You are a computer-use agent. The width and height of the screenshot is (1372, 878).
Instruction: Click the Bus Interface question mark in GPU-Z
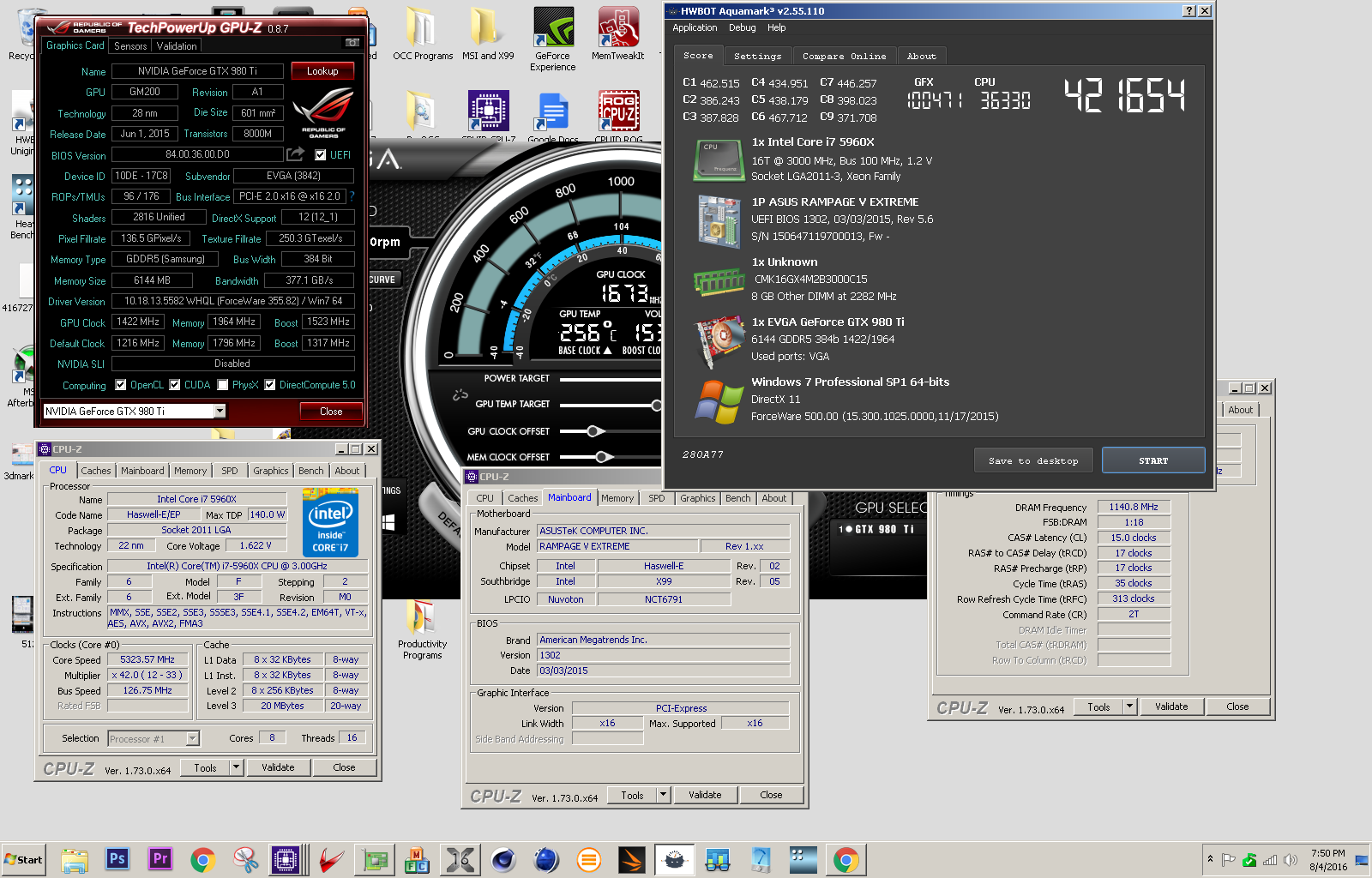(352, 196)
